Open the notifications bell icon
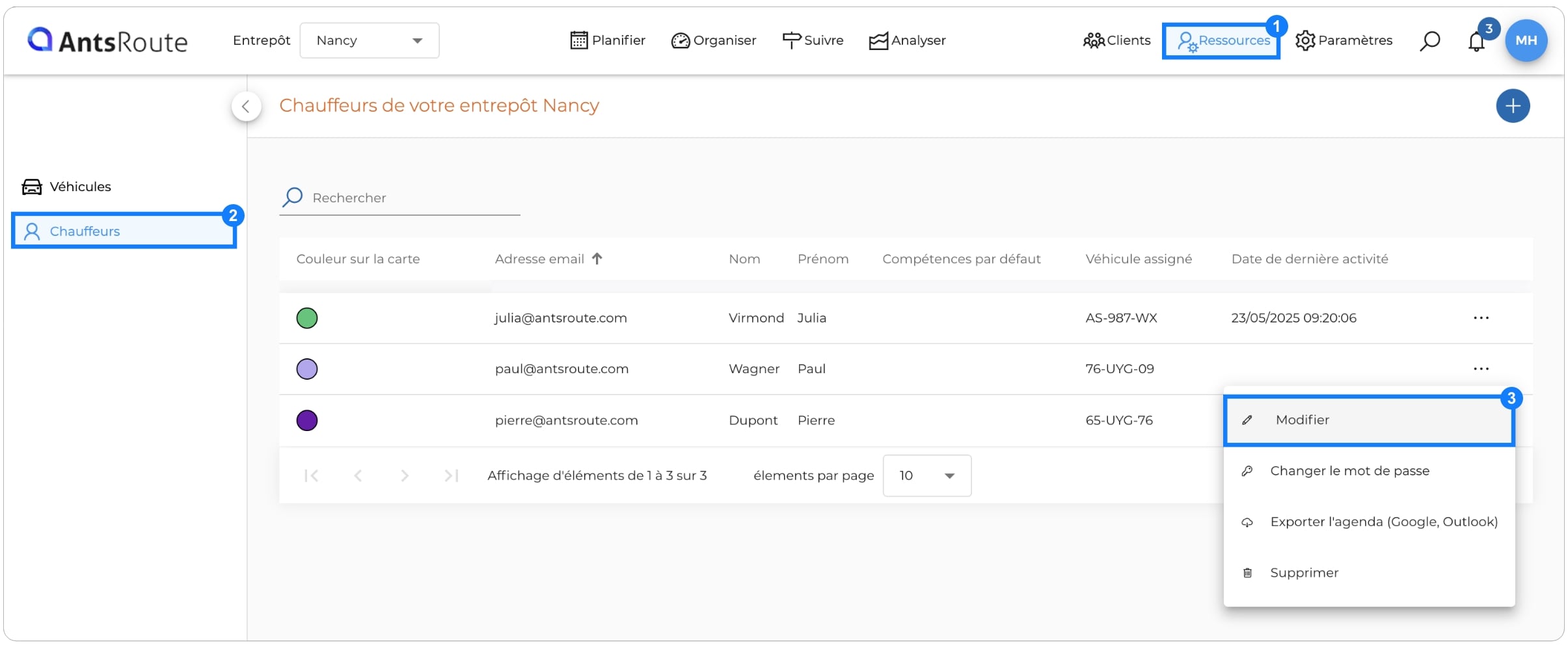 click(1476, 42)
